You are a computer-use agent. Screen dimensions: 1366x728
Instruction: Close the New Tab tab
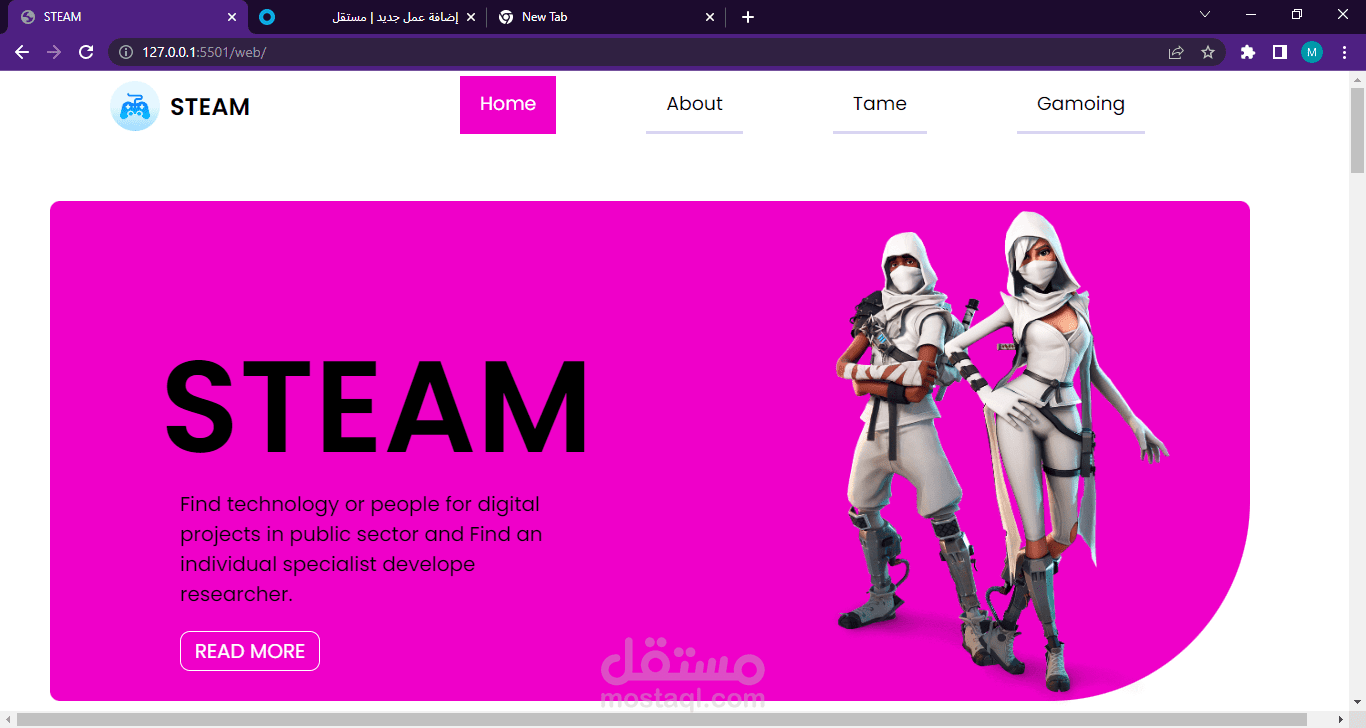(x=710, y=17)
